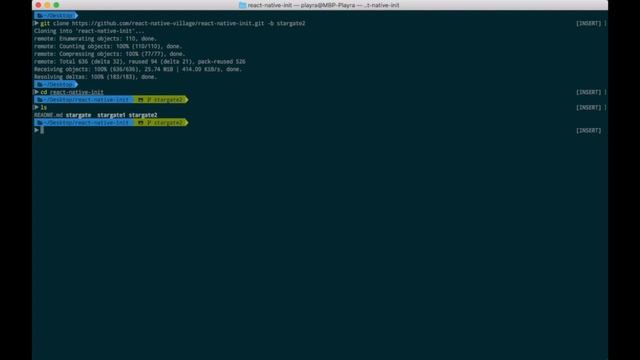Click [INSERT] indicator on the cd command line
Image resolution: width=640 pixels, height=360 pixels.
[589, 92]
